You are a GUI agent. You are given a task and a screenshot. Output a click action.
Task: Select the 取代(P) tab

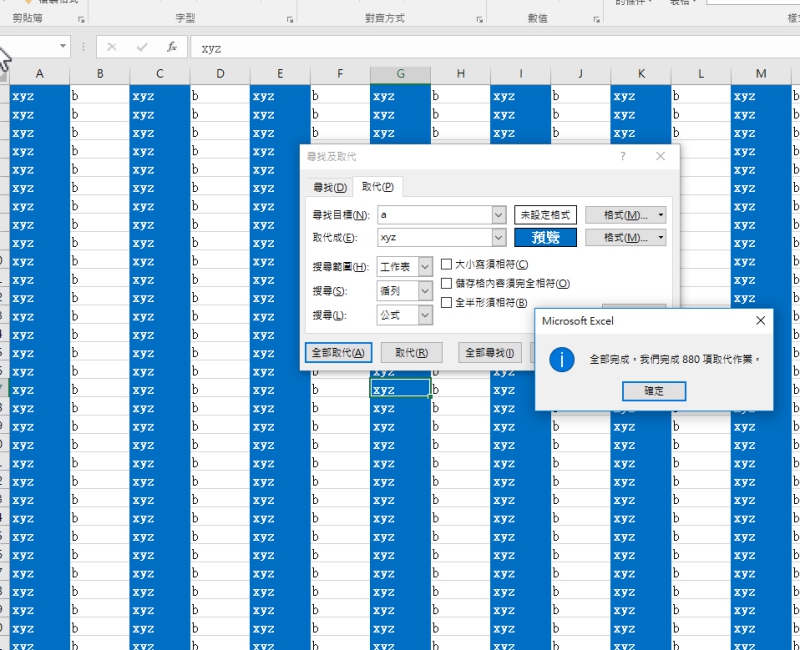(377, 187)
